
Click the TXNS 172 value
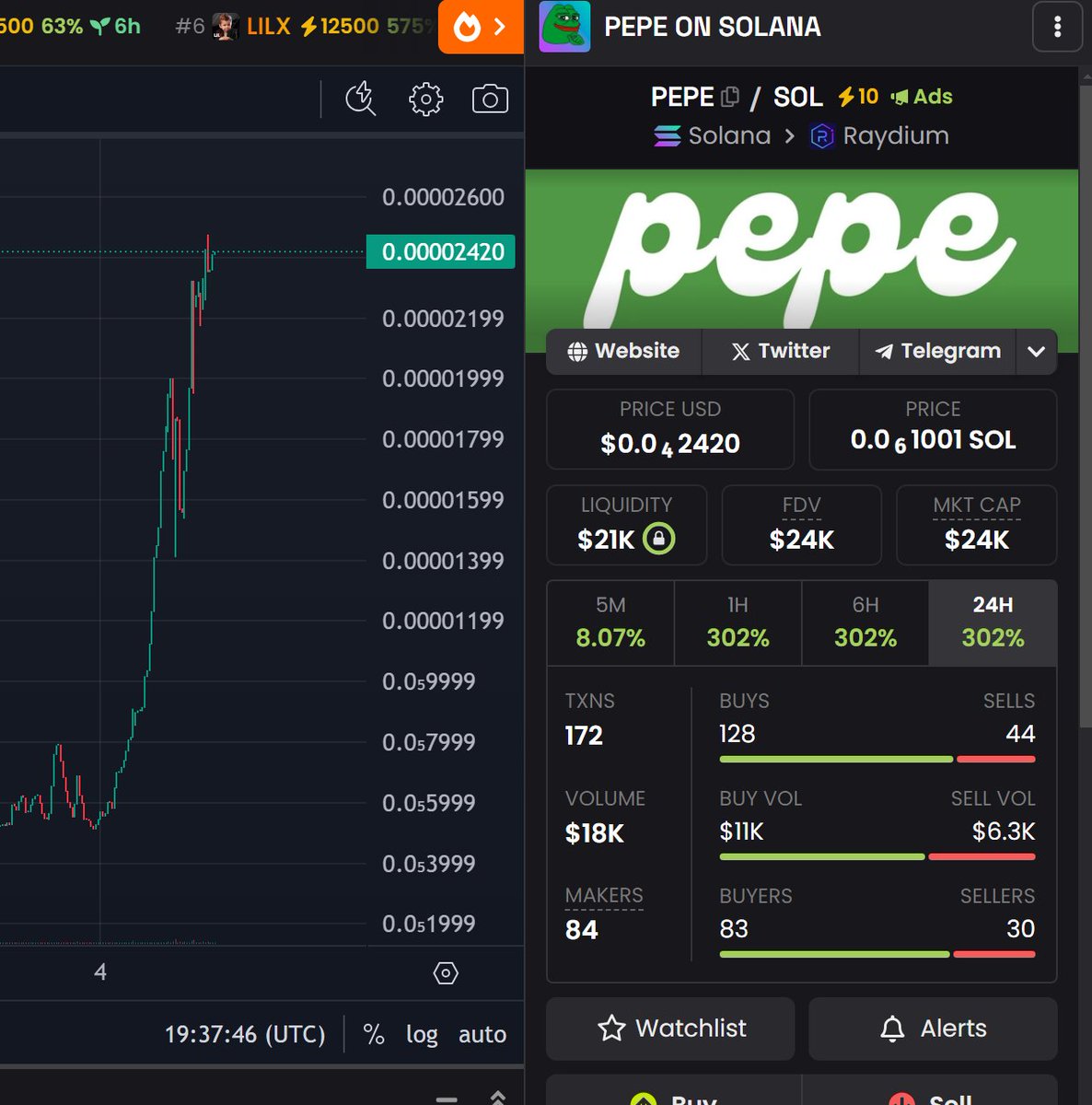[584, 736]
